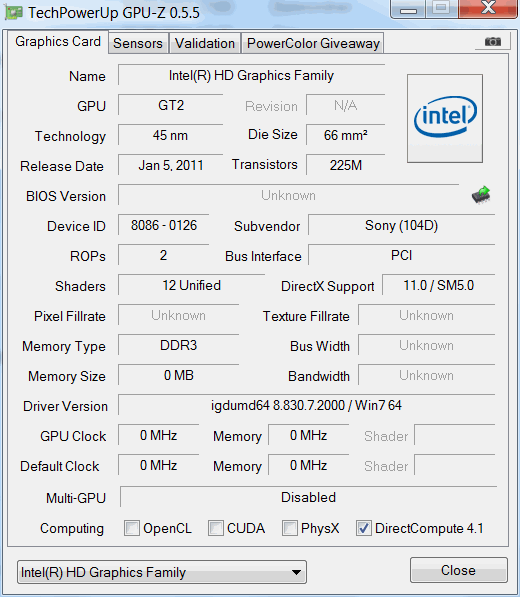
Task: Minimize the GPU-Z window
Action: [408, 9]
